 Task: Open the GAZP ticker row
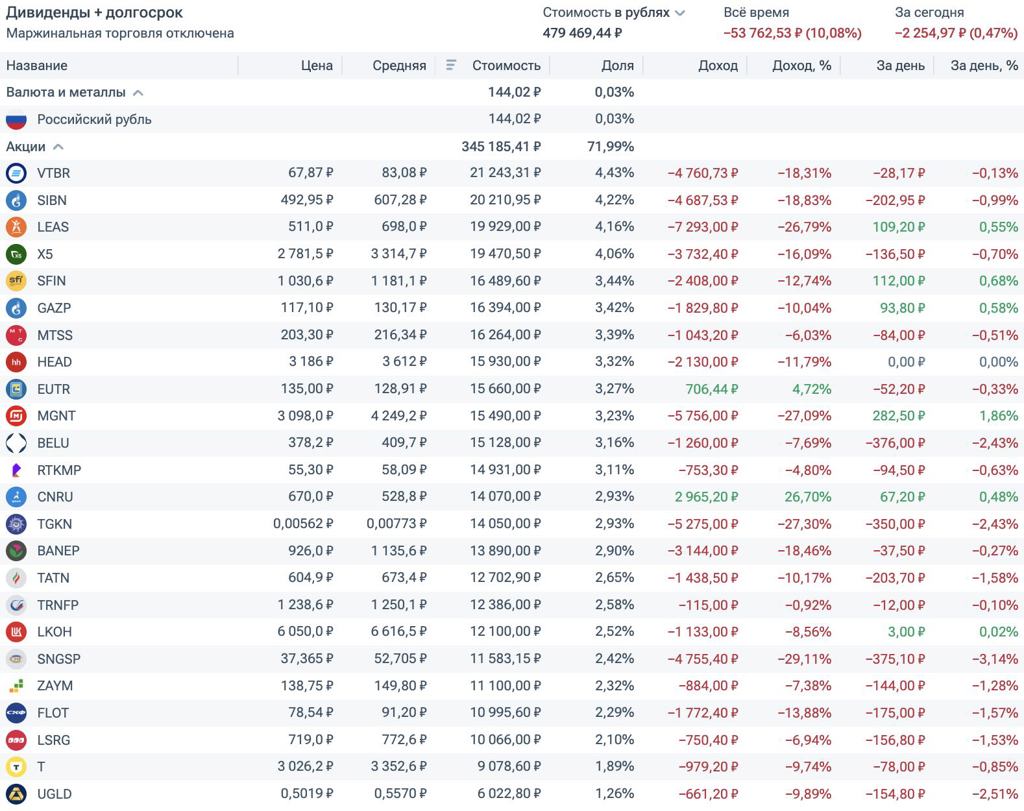click(x=53, y=308)
